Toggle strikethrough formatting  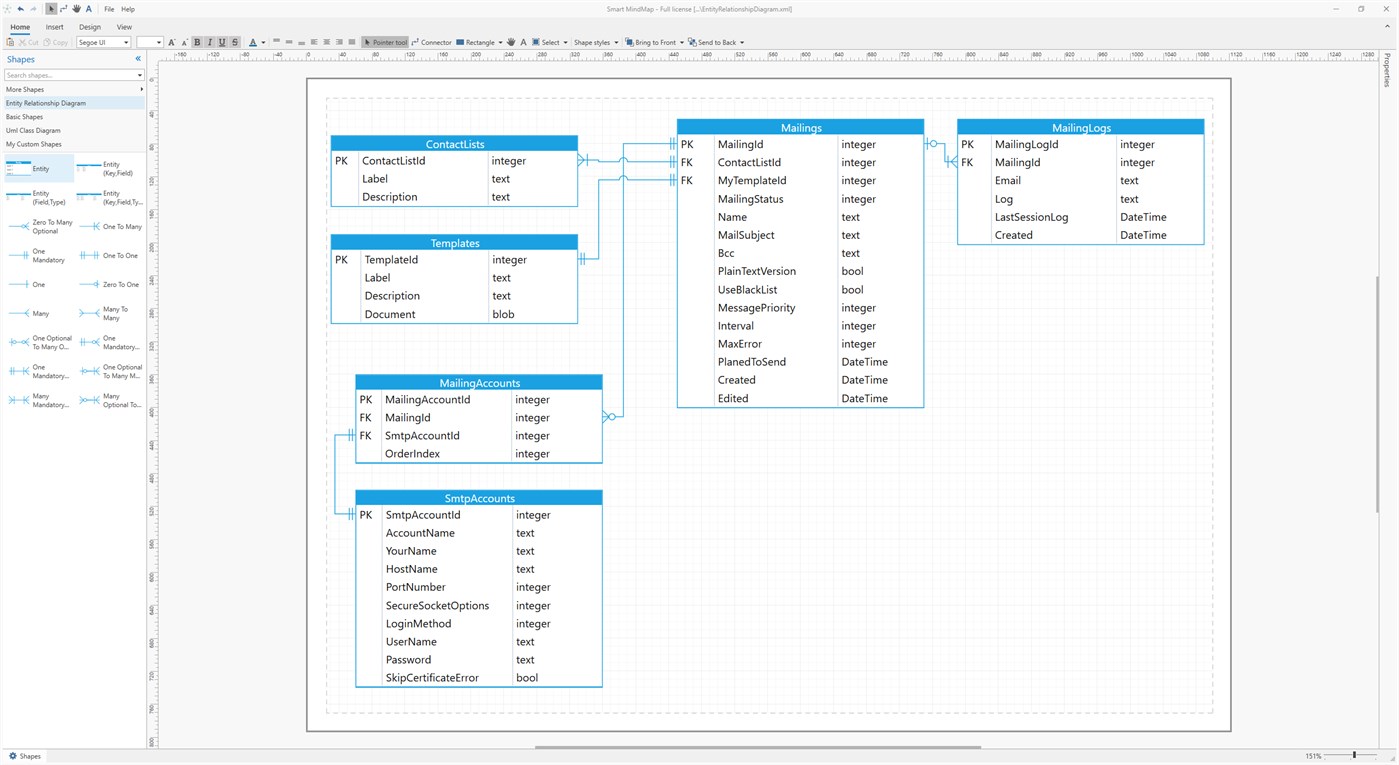[234, 42]
